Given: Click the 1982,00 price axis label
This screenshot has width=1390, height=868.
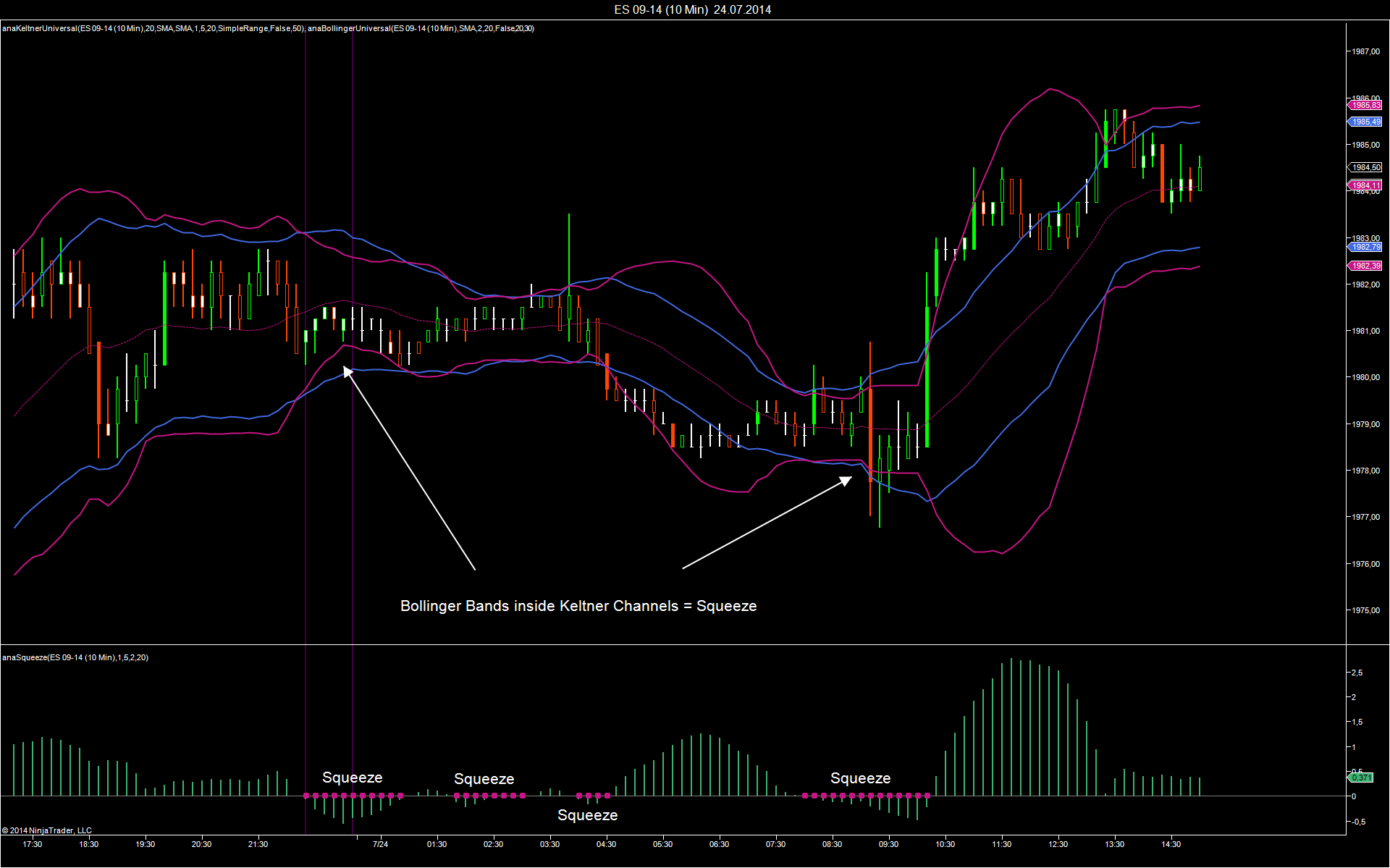Looking at the screenshot, I should click(1365, 285).
